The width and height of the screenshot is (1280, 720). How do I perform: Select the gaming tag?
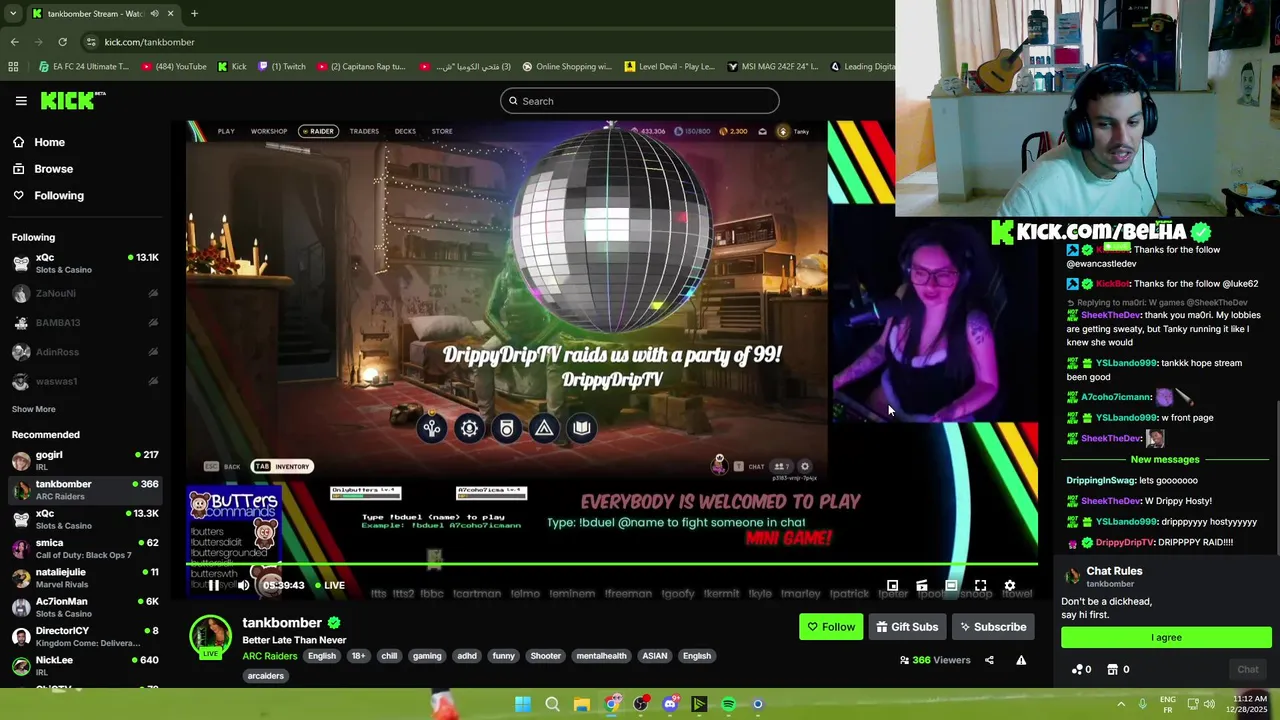tap(427, 656)
